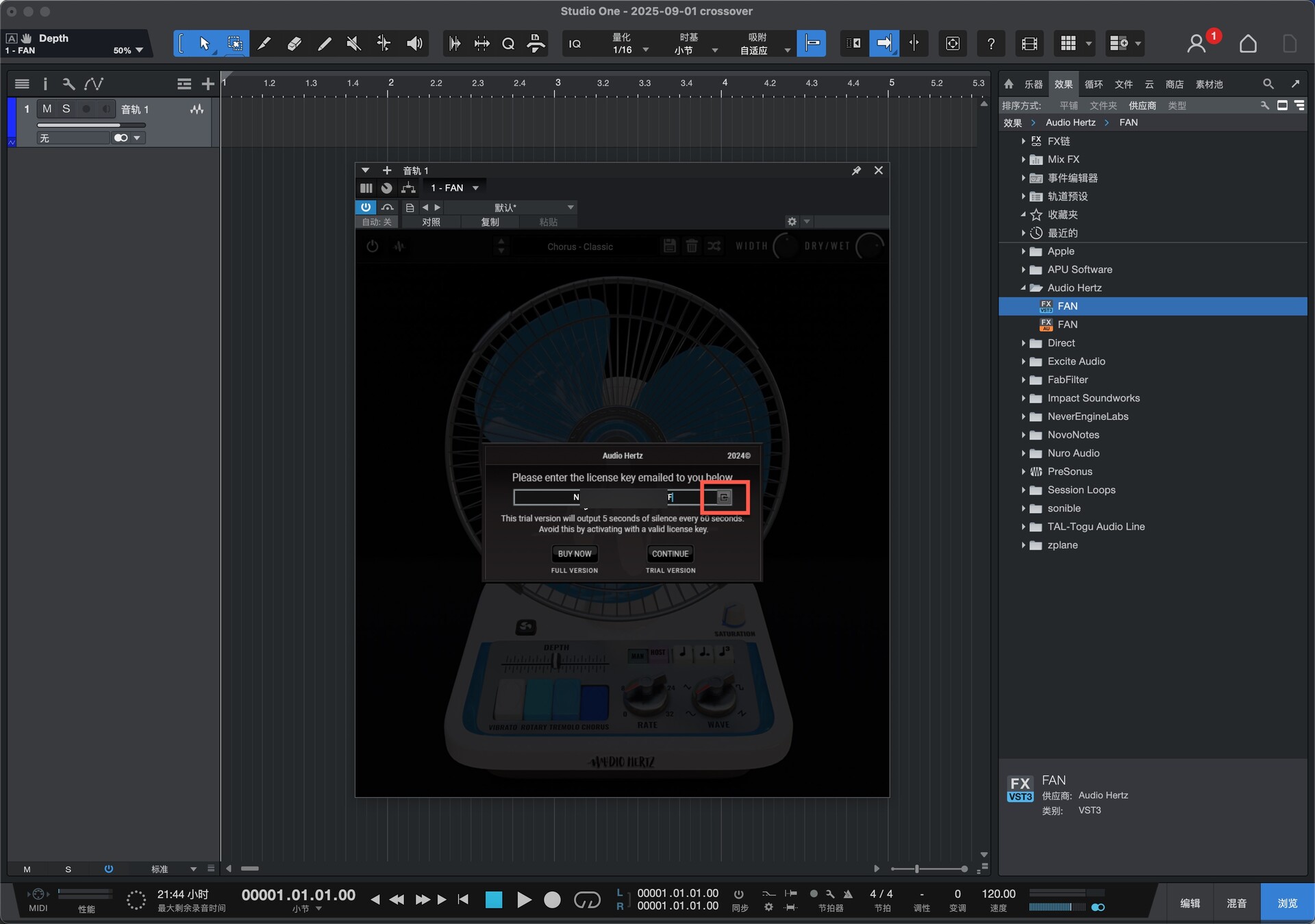Open track options wrench icon
1315x924 pixels.
pos(68,84)
